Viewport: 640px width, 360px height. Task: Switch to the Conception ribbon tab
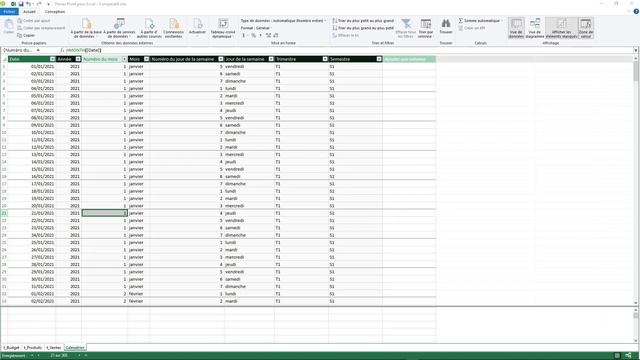tap(55, 11)
